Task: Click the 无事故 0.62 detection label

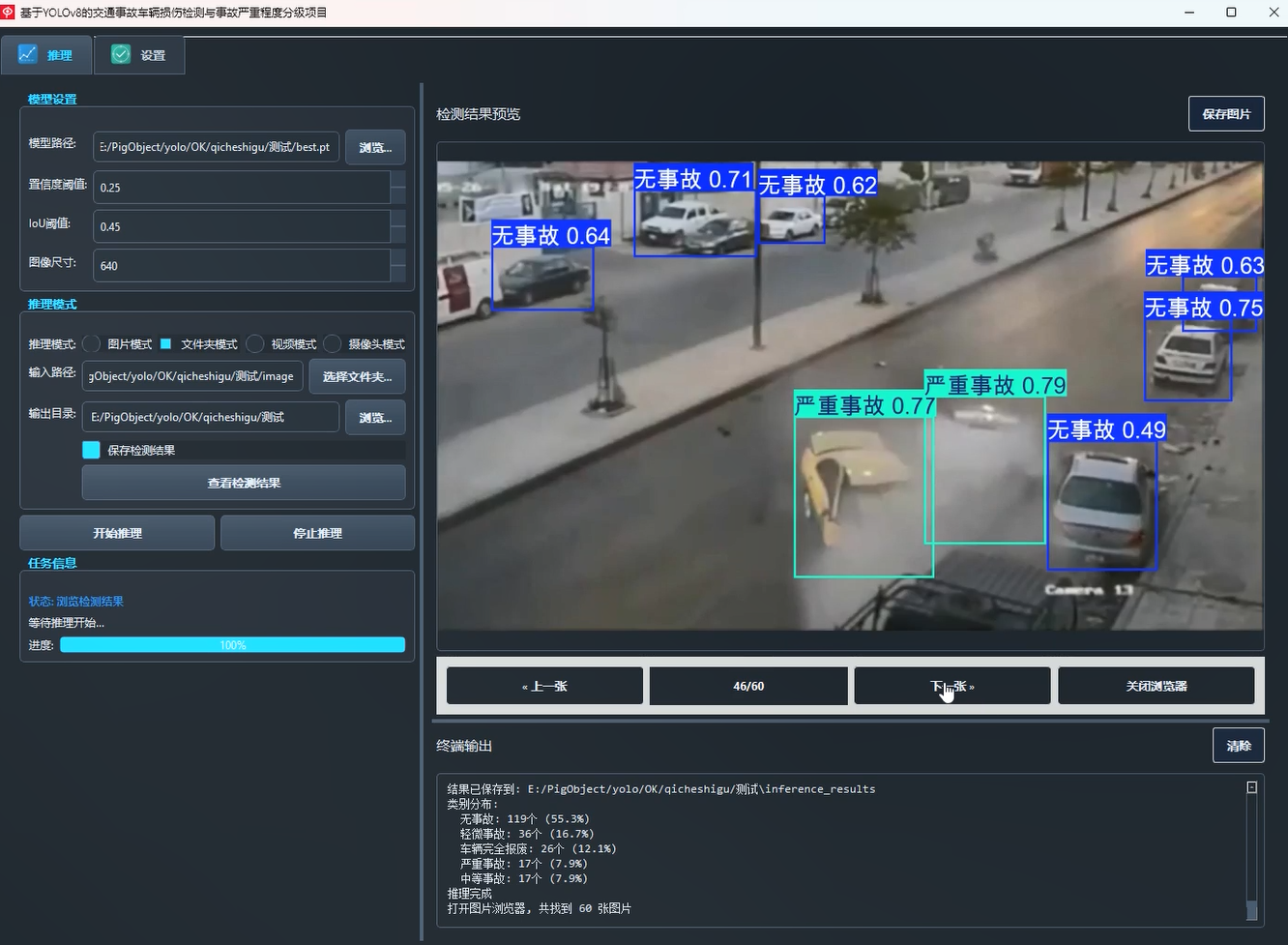Action: point(818,185)
